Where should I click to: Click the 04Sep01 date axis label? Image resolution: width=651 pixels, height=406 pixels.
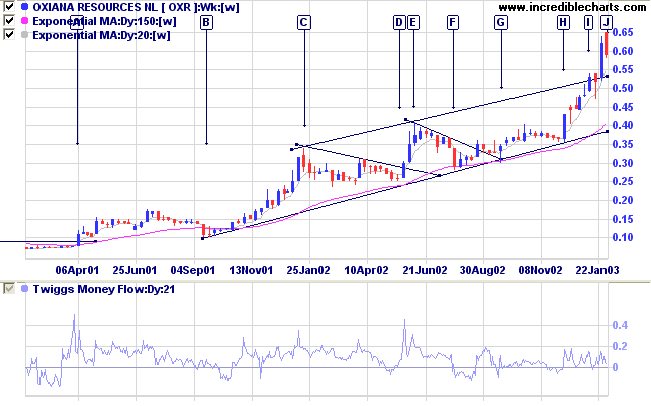(193, 271)
